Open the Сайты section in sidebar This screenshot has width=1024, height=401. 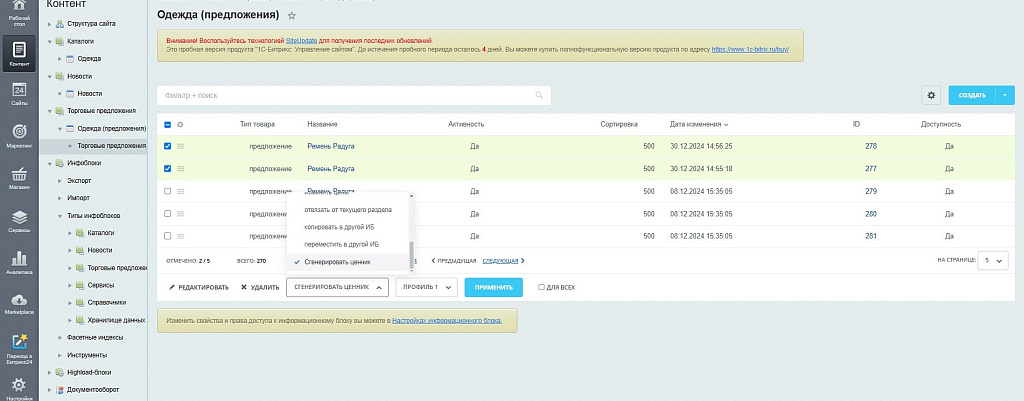pyautogui.click(x=19, y=94)
